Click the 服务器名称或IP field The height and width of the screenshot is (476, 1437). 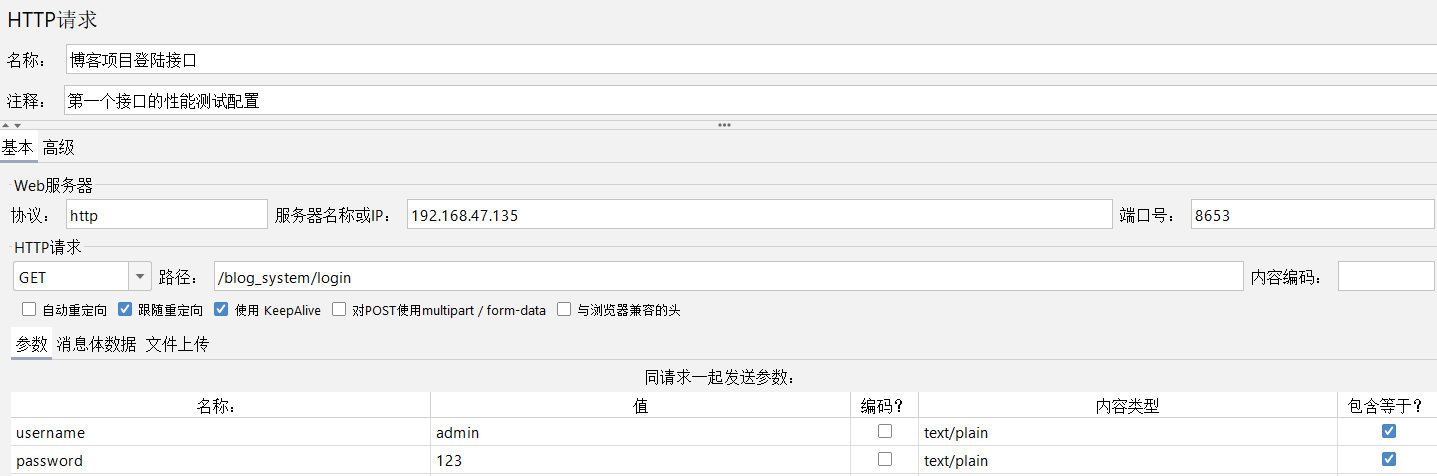(x=759, y=214)
